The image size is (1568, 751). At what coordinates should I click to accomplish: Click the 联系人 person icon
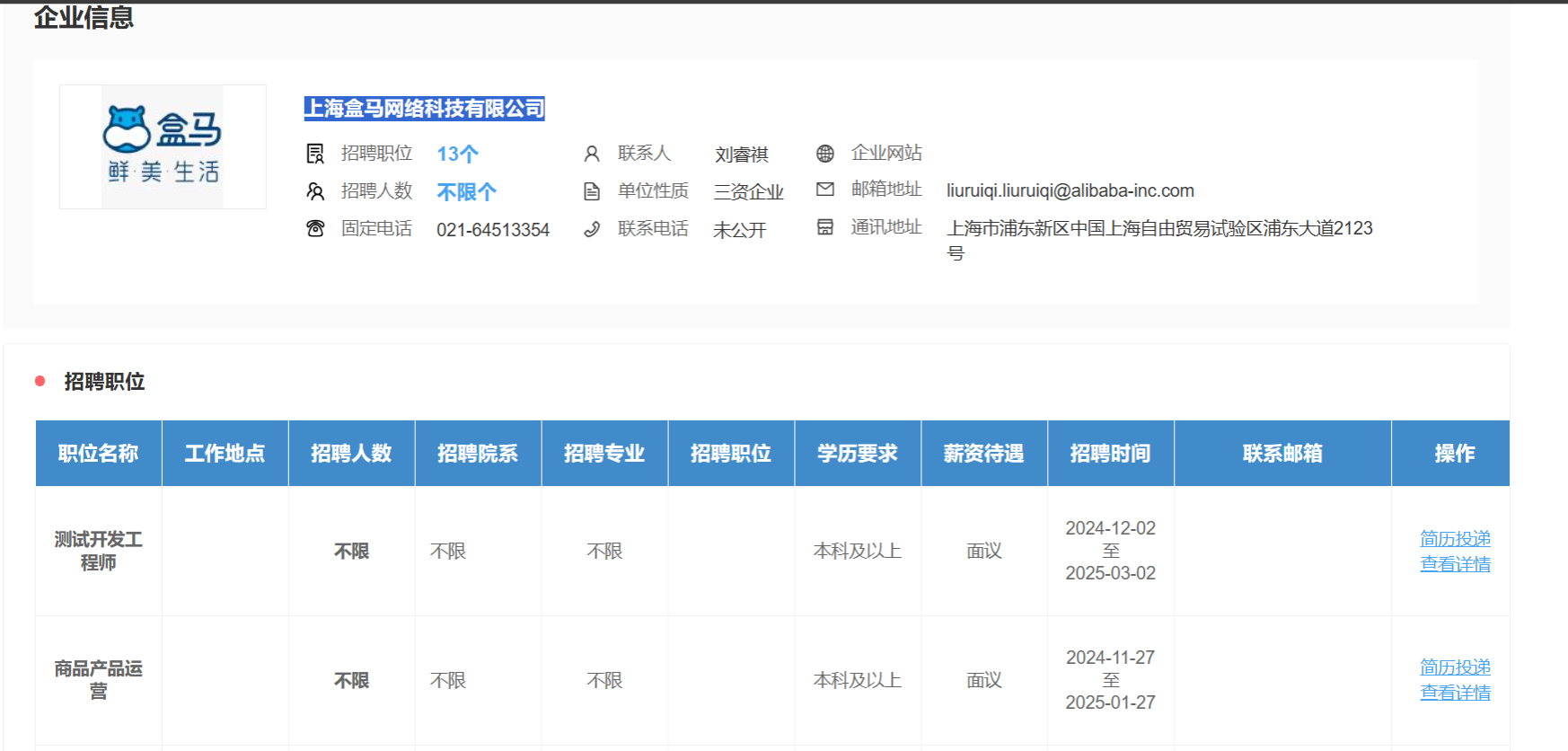pos(592,154)
